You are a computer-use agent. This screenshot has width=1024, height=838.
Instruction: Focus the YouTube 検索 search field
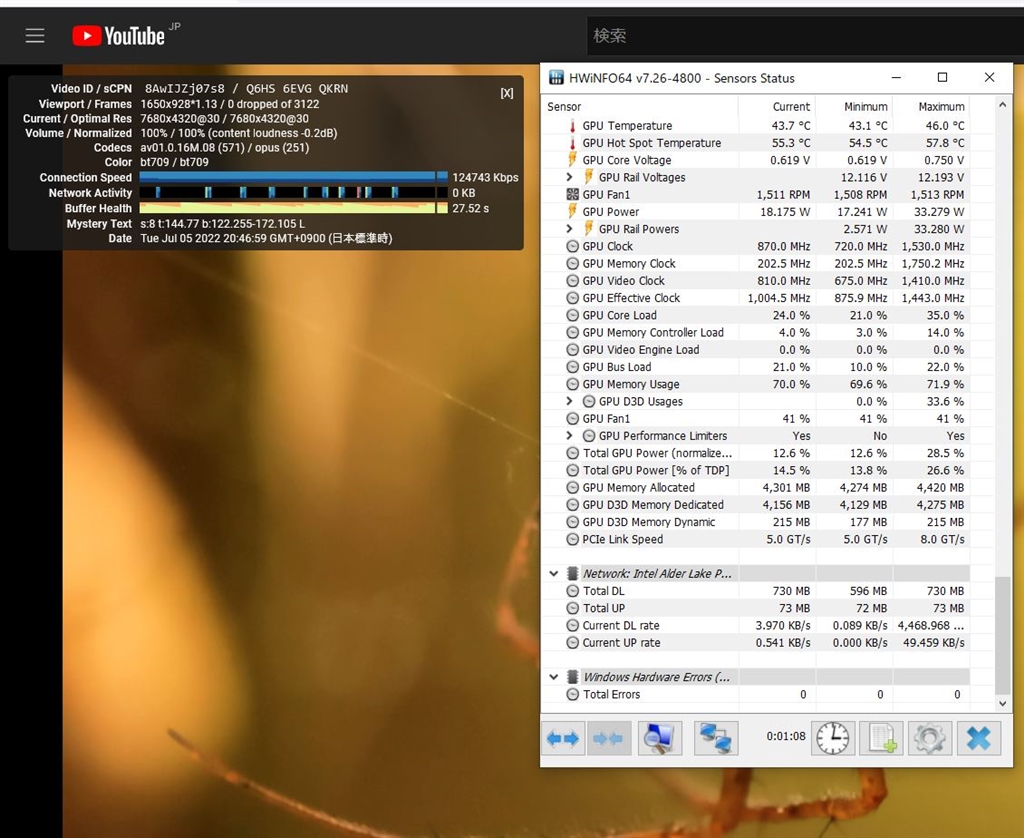point(805,35)
